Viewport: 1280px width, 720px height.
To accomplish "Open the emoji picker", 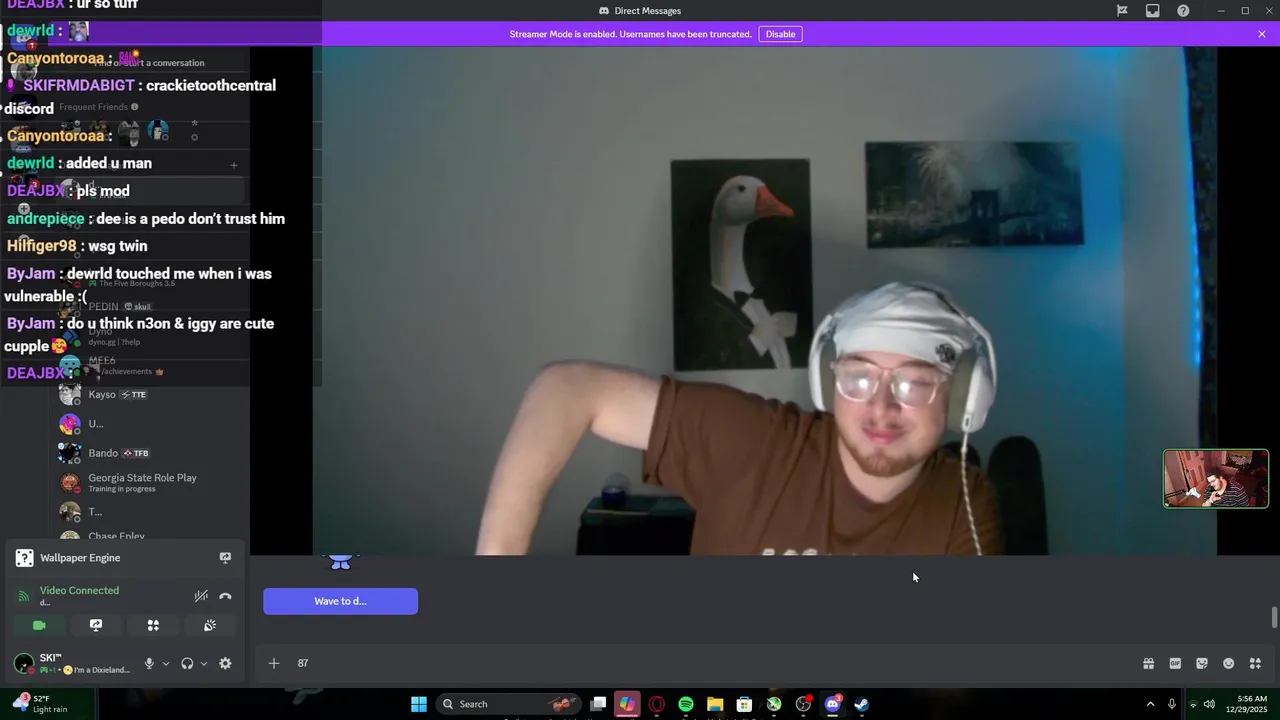I will (1229, 663).
